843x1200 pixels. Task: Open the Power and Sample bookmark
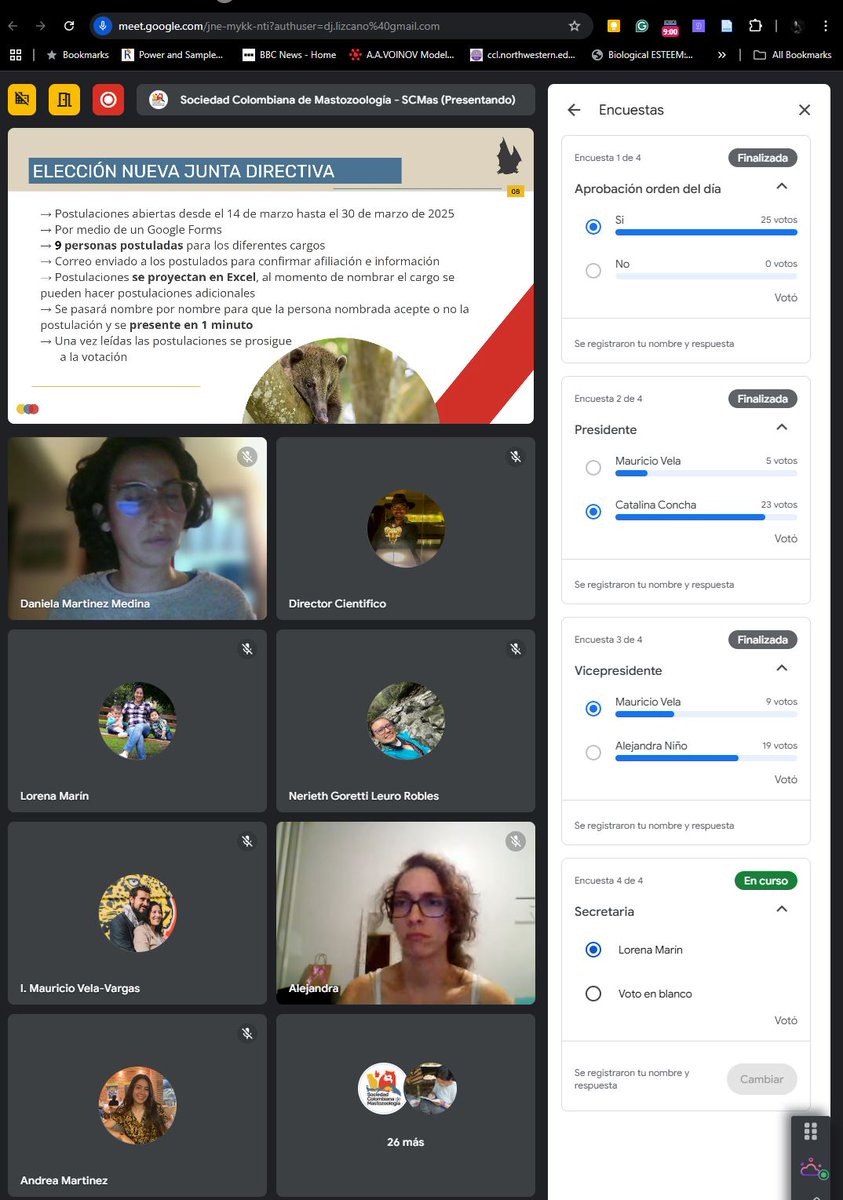(x=173, y=55)
